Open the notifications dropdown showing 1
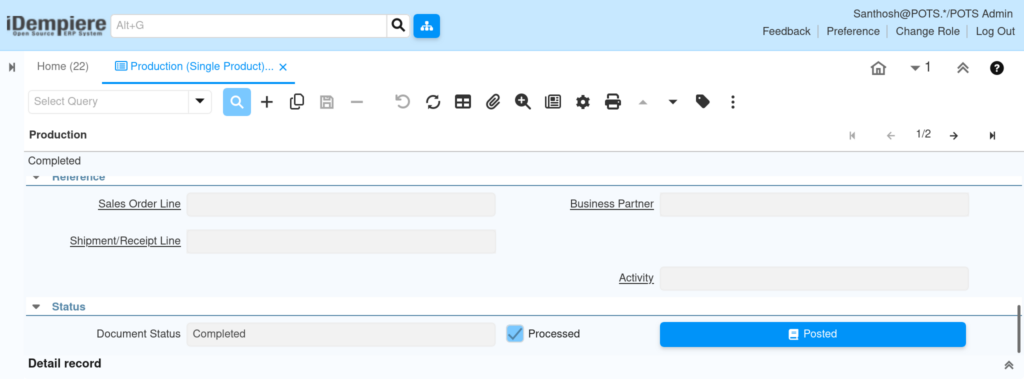This screenshot has width=1024, height=379. click(920, 67)
